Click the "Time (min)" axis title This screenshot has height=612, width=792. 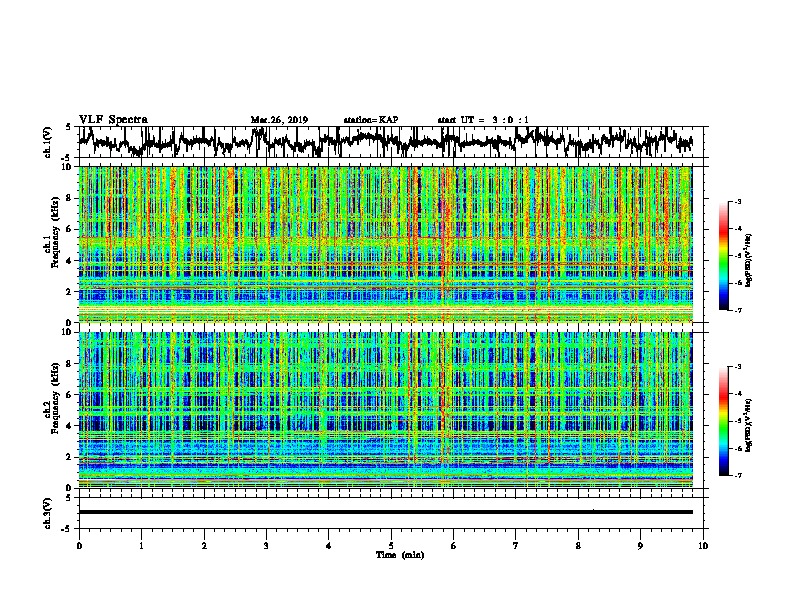point(400,555)
